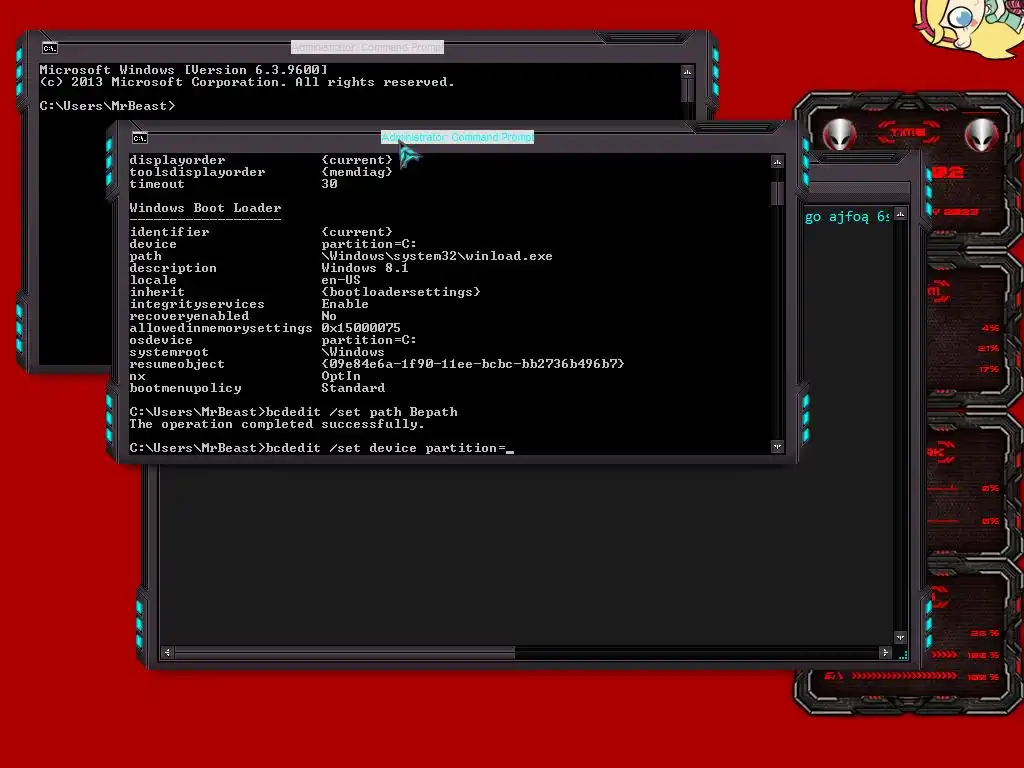
Task: Click the front Command Prompt window system icon
Action: [140, 138]
